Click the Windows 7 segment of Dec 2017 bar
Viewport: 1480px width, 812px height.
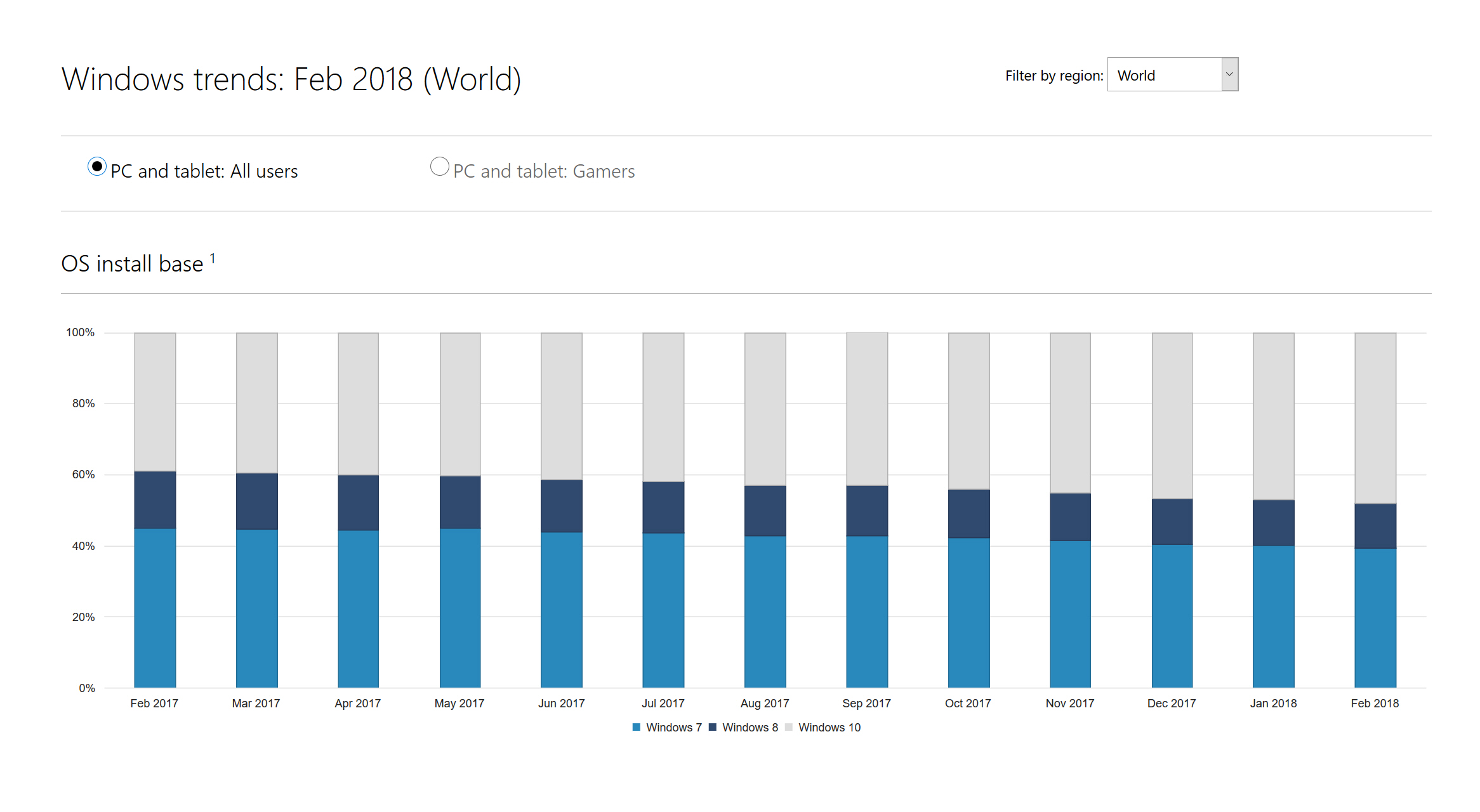1172,616
